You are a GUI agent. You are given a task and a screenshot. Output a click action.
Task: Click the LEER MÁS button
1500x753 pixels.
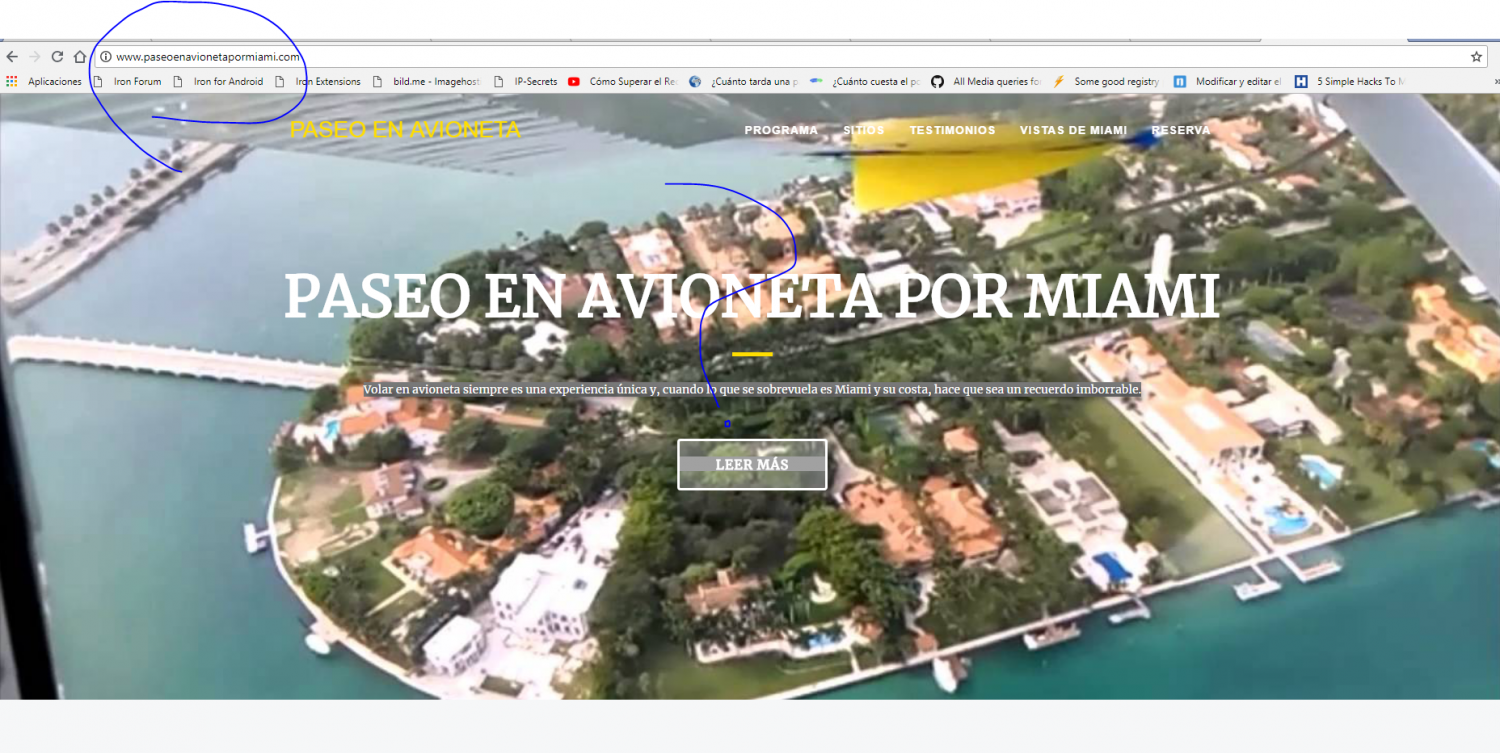click(x=752, y=464)
